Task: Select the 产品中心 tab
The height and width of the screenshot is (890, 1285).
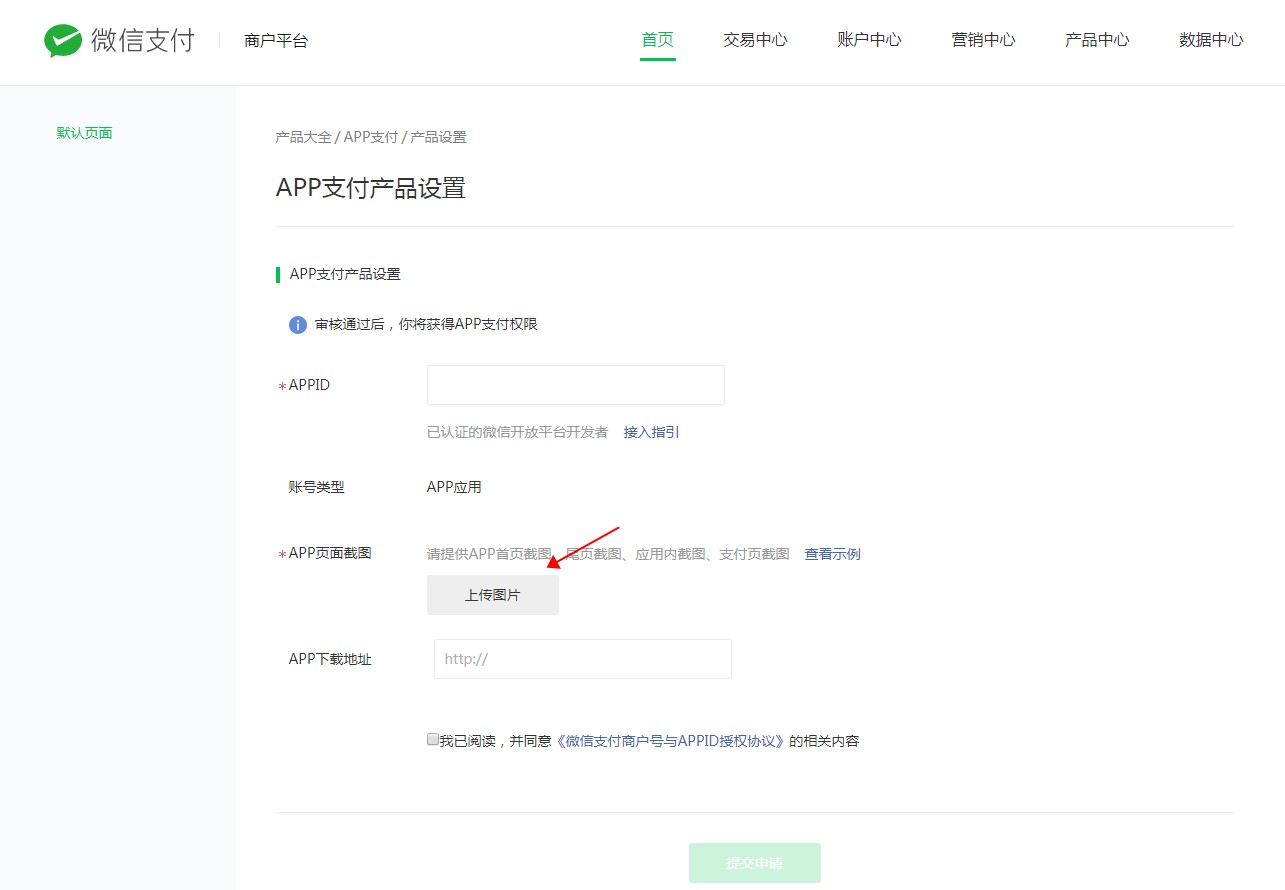Action: (x=1097, y=40)
